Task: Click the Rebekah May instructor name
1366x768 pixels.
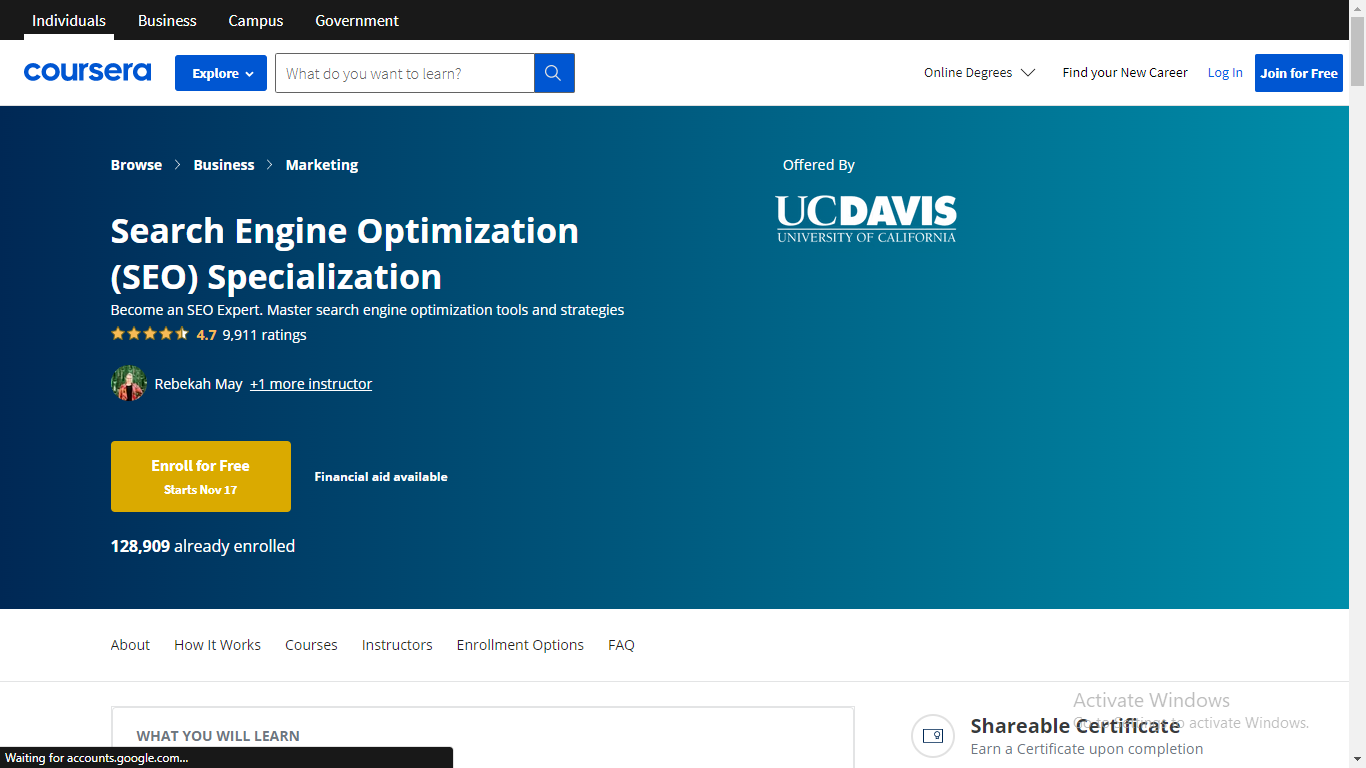Action: pos(199,384)
